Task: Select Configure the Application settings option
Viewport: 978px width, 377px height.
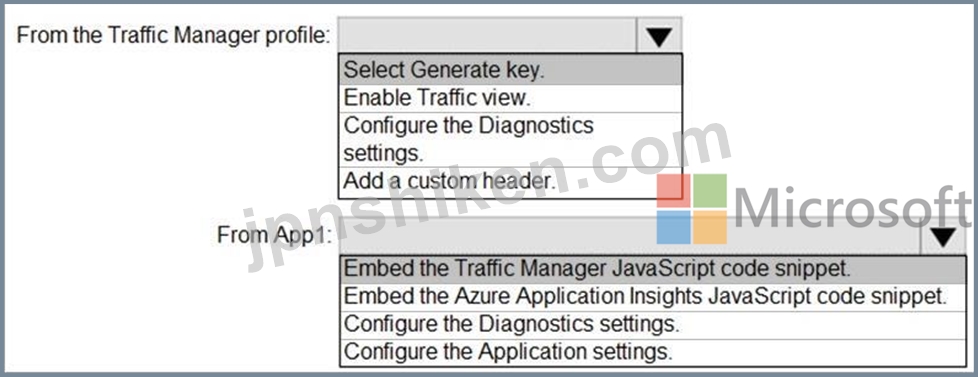Action: (652, 352)
